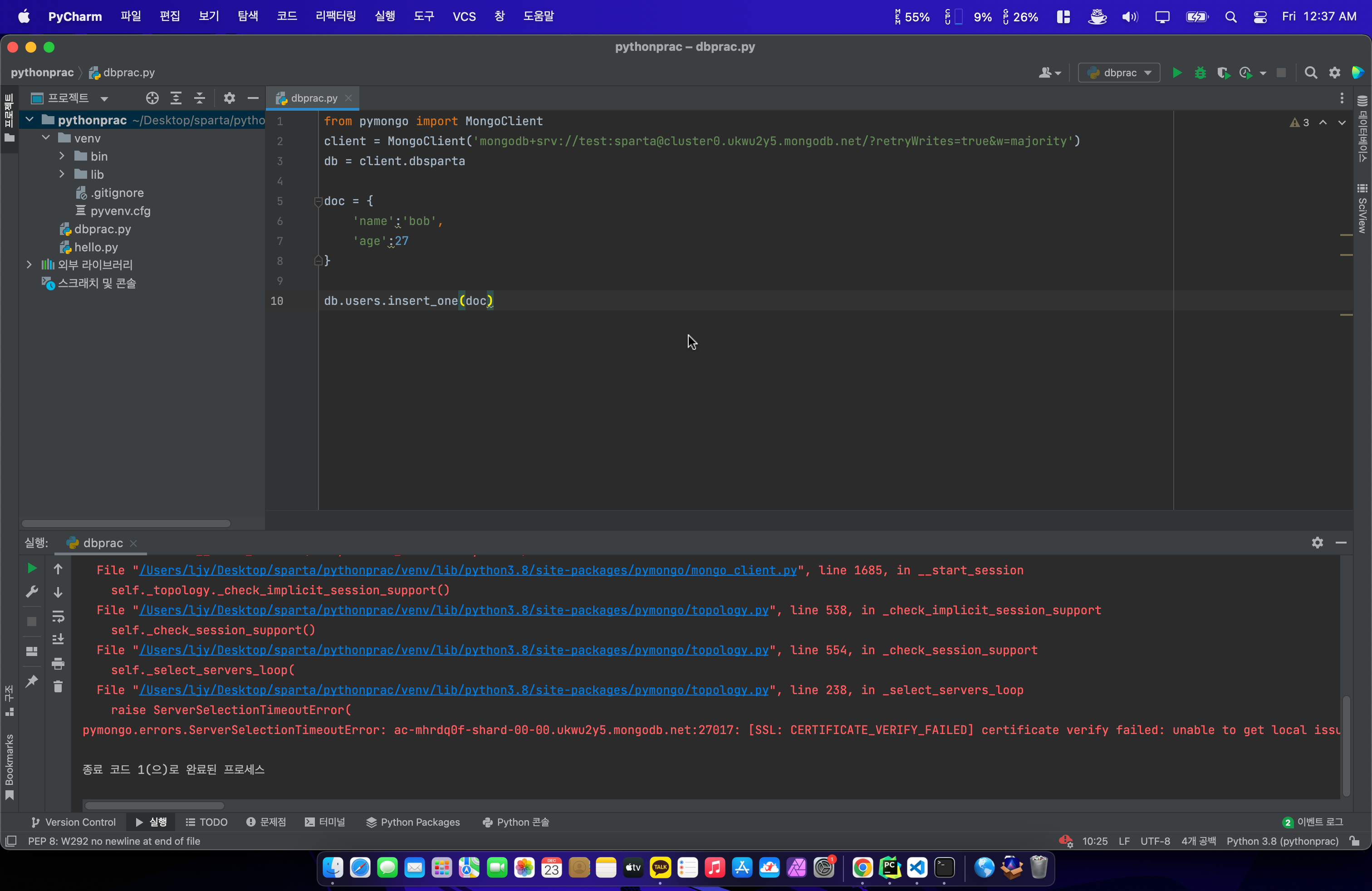The height and width of the screenshot is (891, 1372).
Task: Open mongo_client.py link in traceback
Action: click(x=467, y=570)
